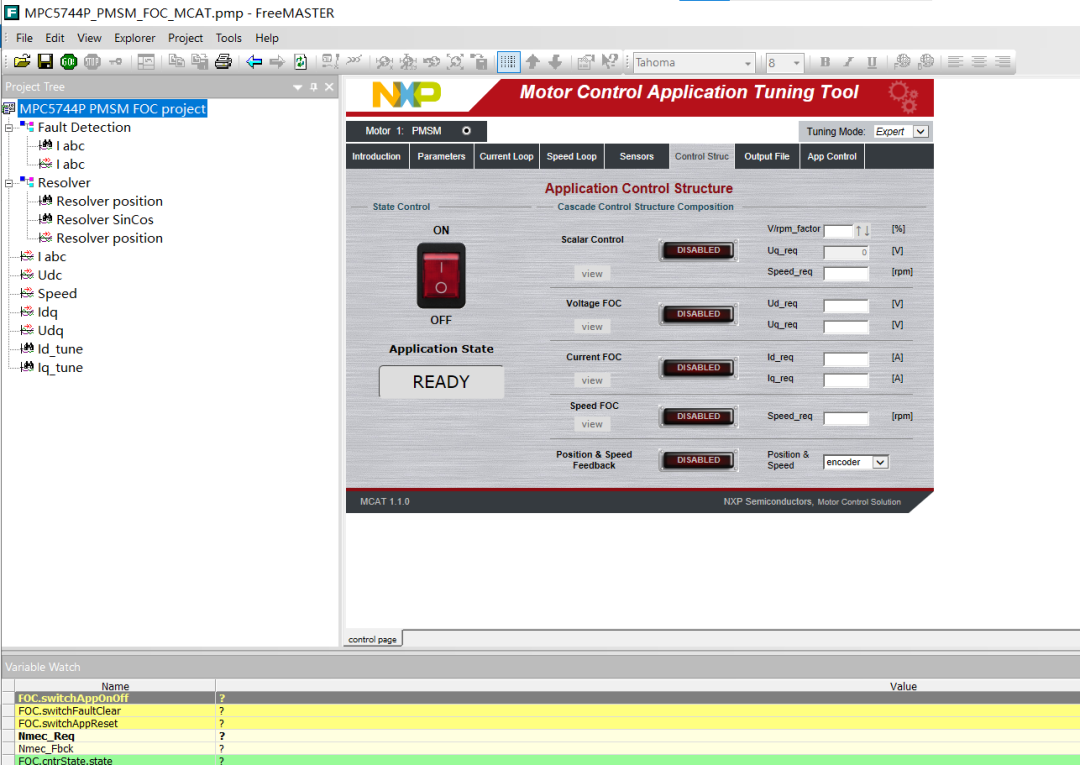Viewport: 1080px width, 765px height.
Task: Toggle the Speed FOC DISABLED switch
Action: [698, 417]
